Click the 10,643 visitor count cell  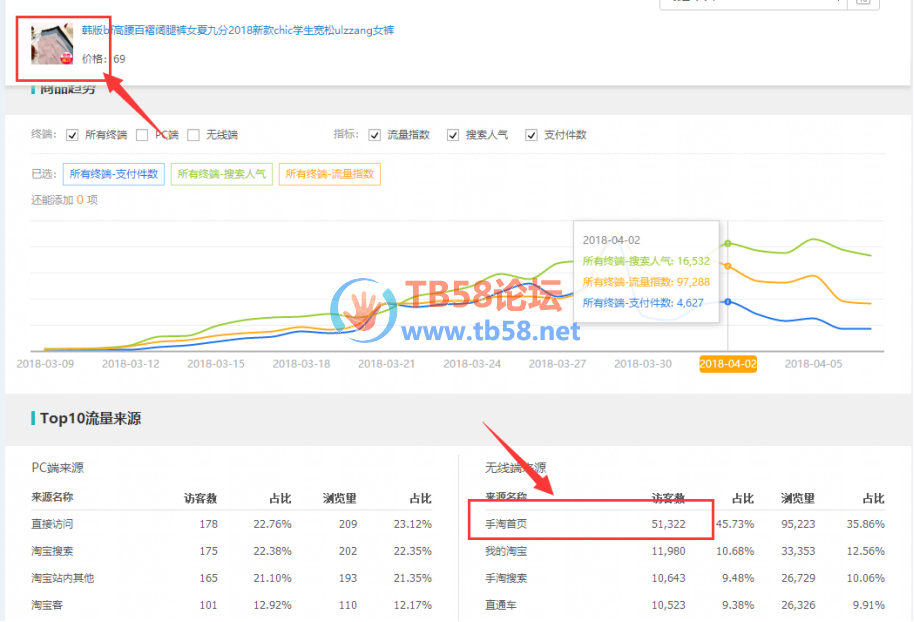669,578
